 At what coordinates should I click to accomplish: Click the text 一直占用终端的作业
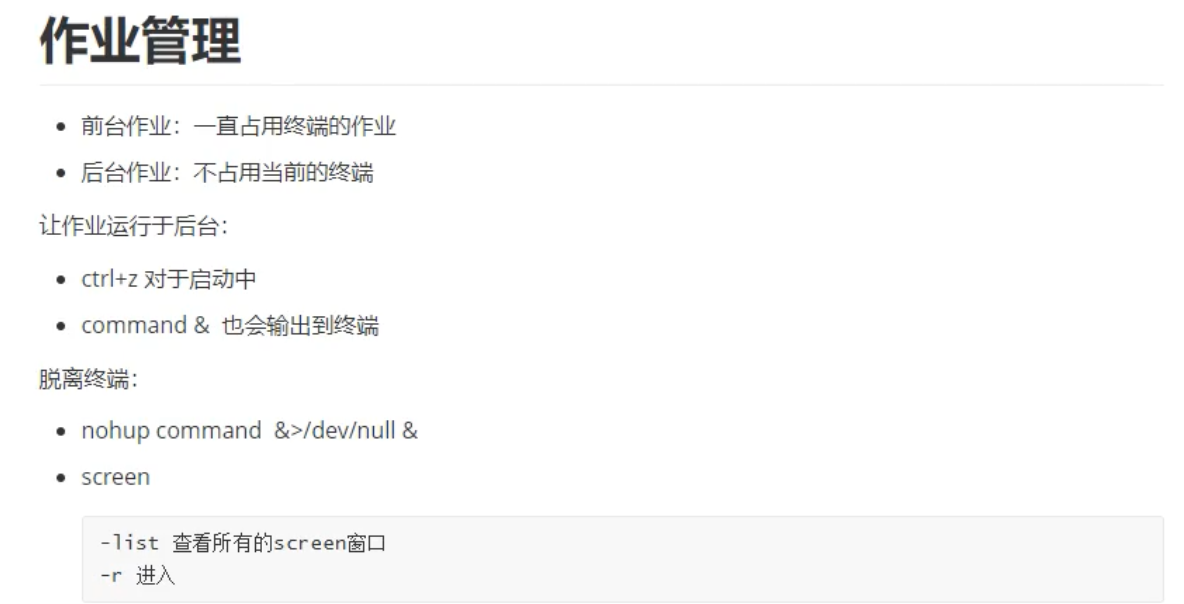point(294,126)
